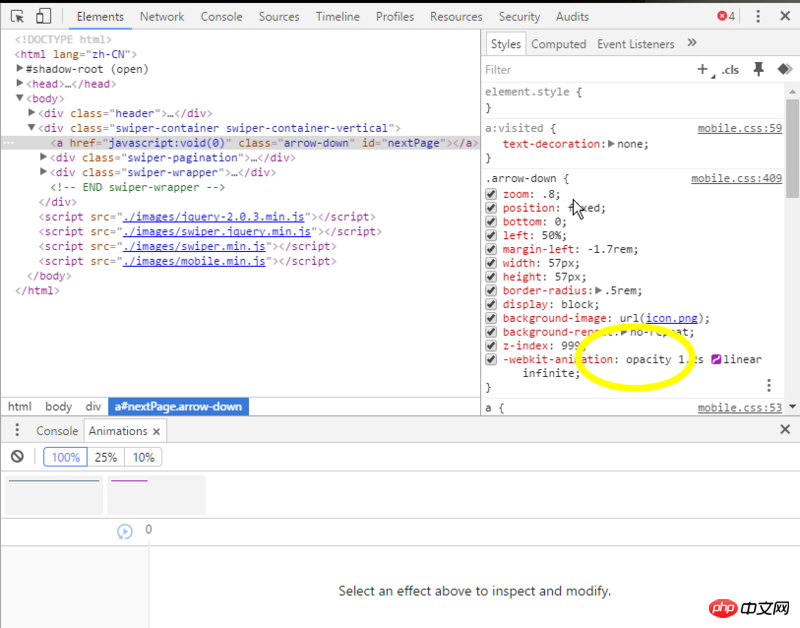
Task: Click the red error count indicator
Action: pos(726,16)
